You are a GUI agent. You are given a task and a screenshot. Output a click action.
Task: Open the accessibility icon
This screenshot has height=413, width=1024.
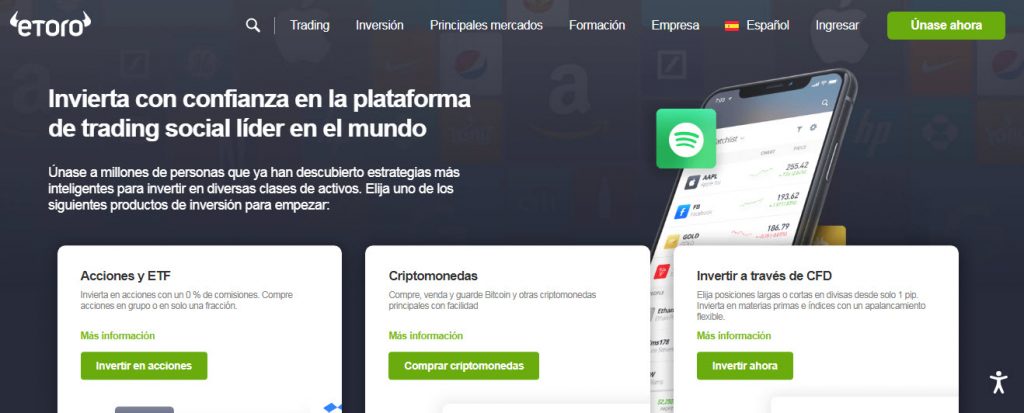point(998,382)
